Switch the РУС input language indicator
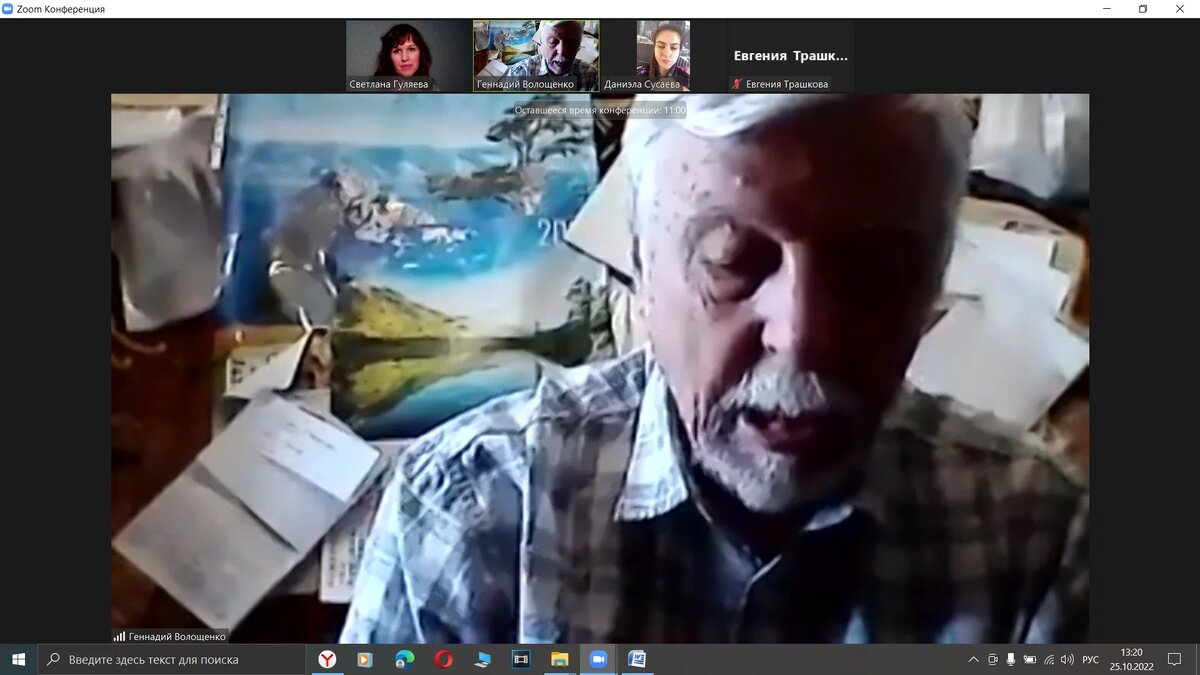 (1091, 660)
